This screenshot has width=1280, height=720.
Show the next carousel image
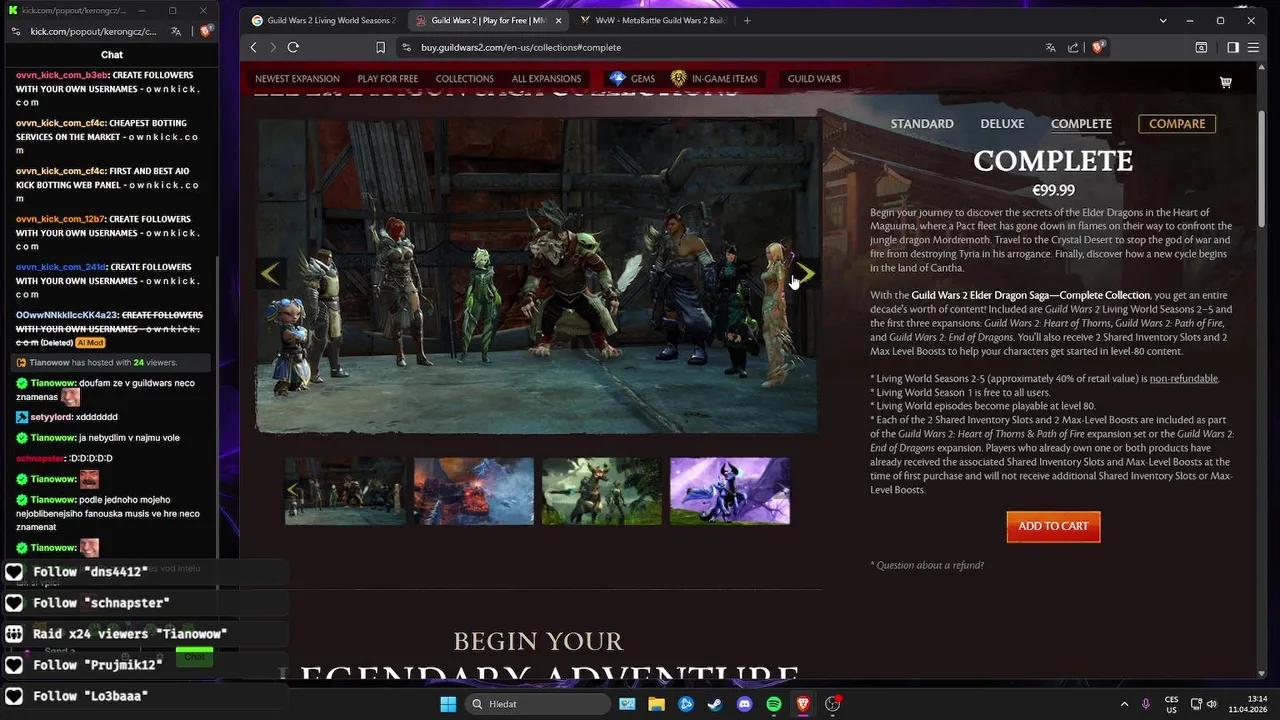(805, 273)
